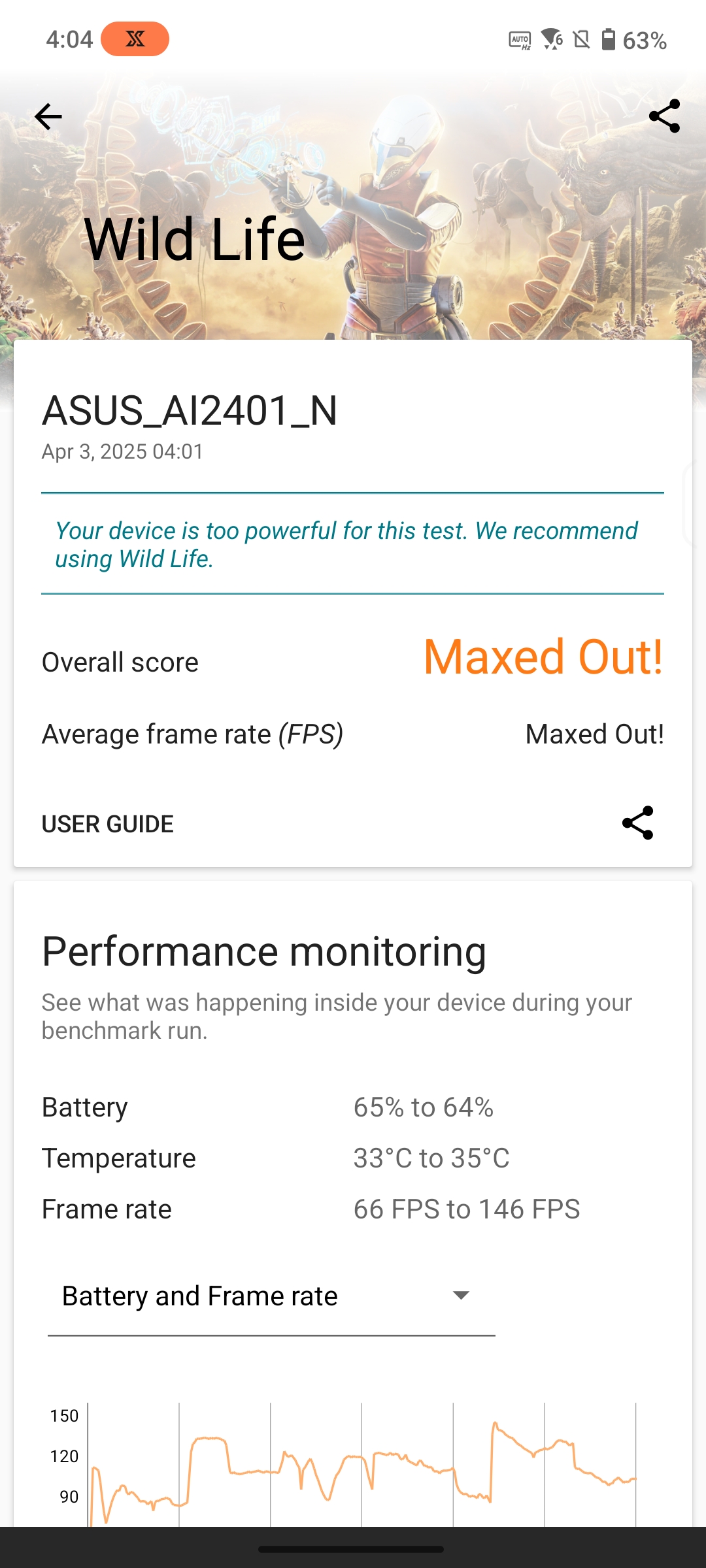Tap the share icon in header
706x1568 pixels.
[664, 116]
